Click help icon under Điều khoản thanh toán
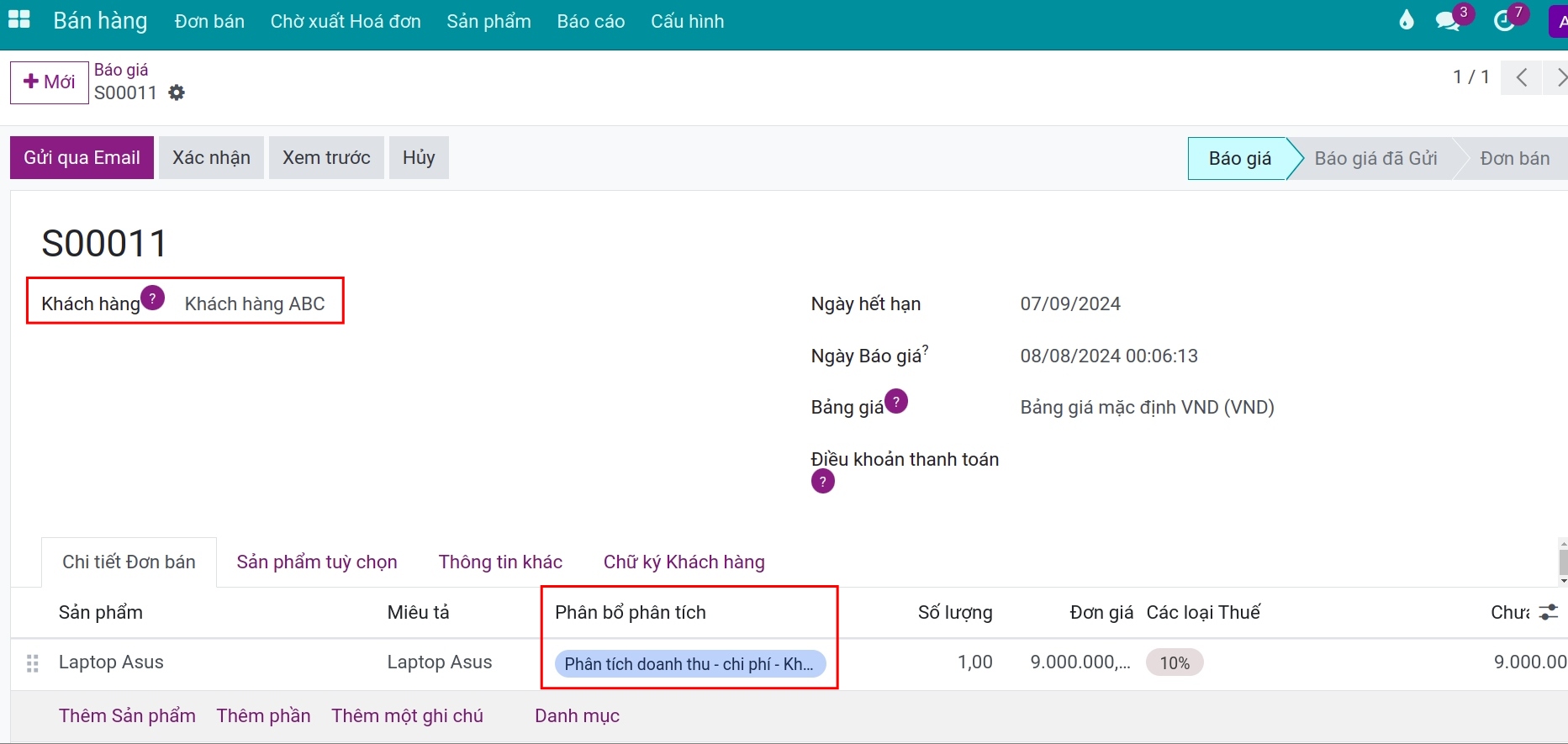The image size is (1568, 744). [x=822, y=482]
